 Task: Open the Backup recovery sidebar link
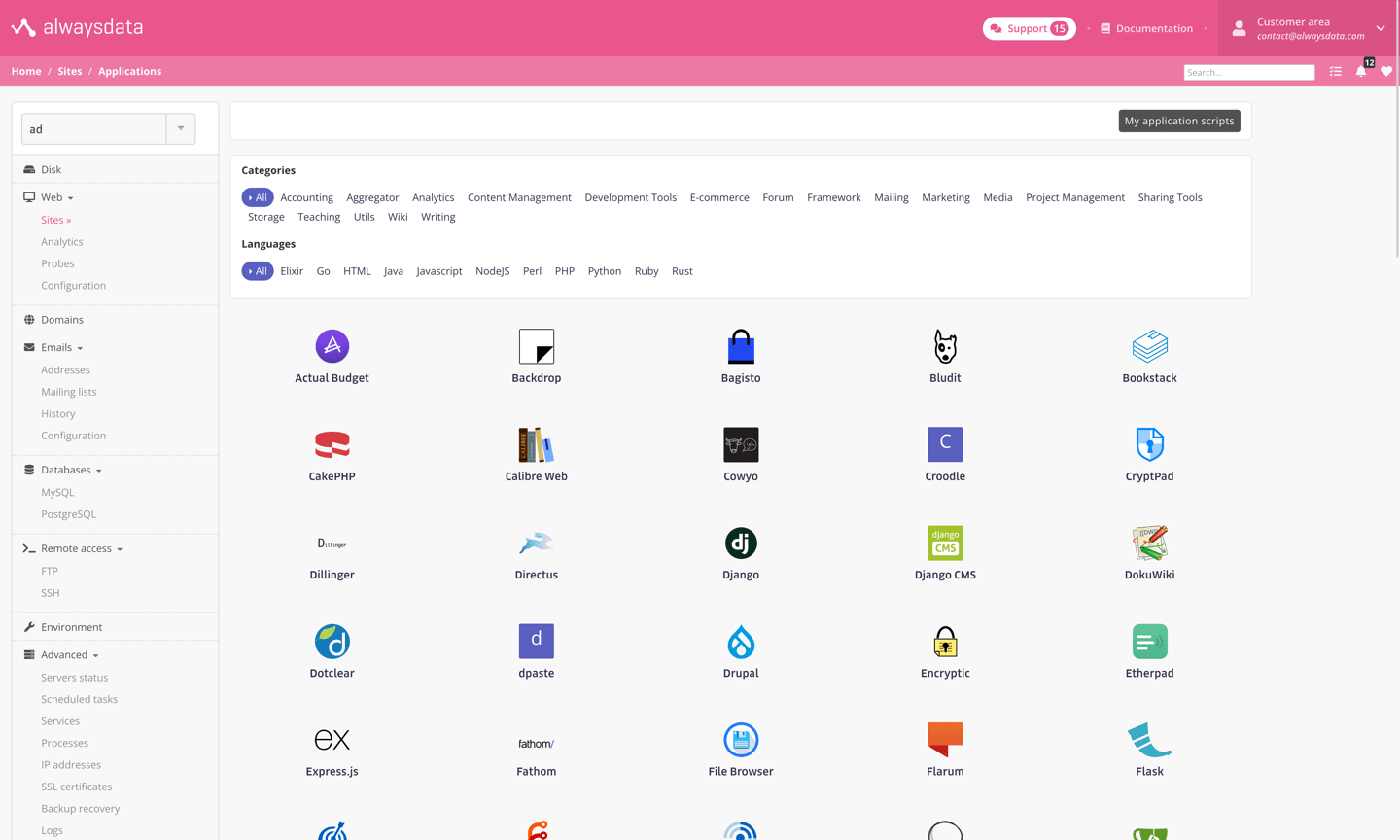pyautogui.click(x=80, y=809)
